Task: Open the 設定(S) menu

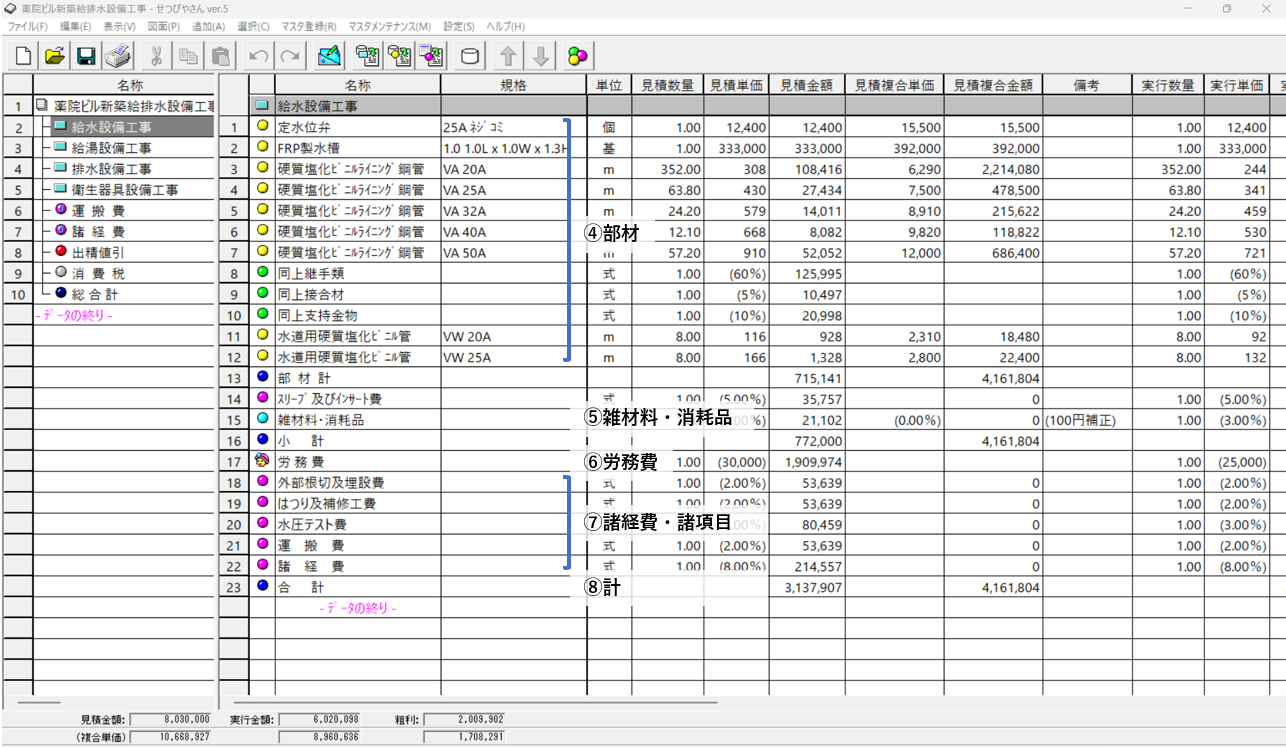Action: click(x=459, y=26)
